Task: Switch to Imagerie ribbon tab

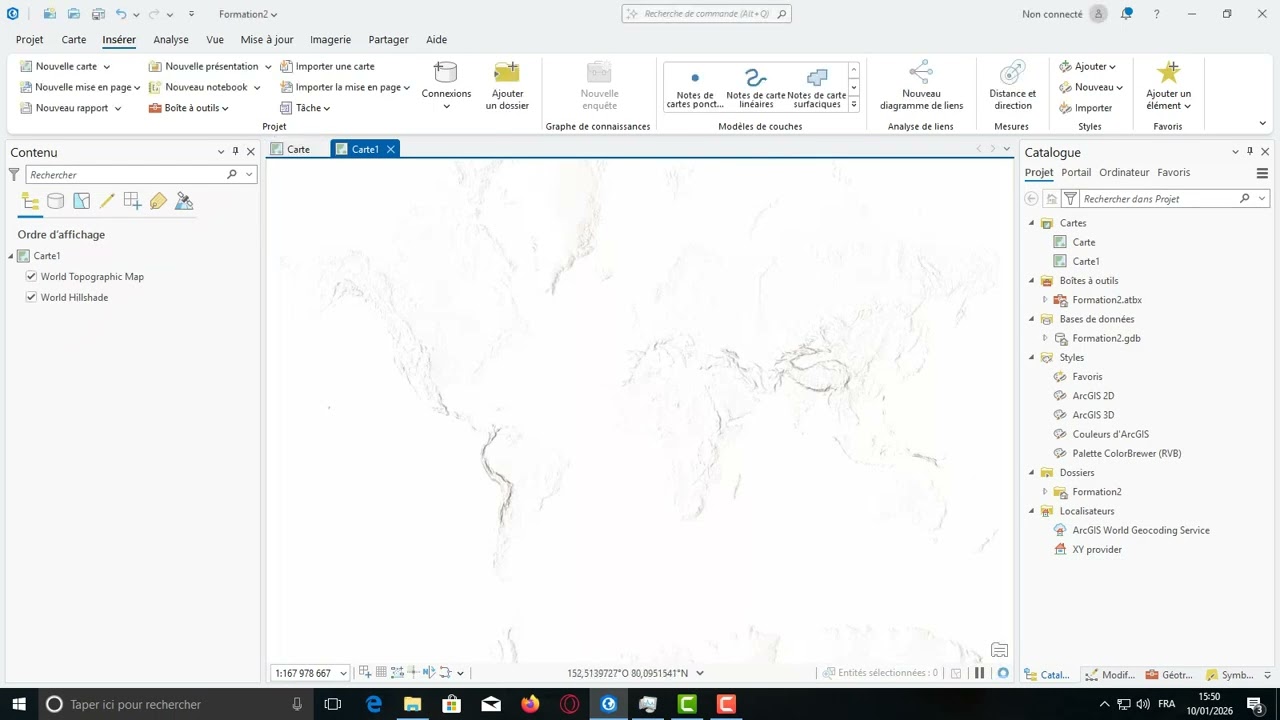Action: (x=330, y=40)
